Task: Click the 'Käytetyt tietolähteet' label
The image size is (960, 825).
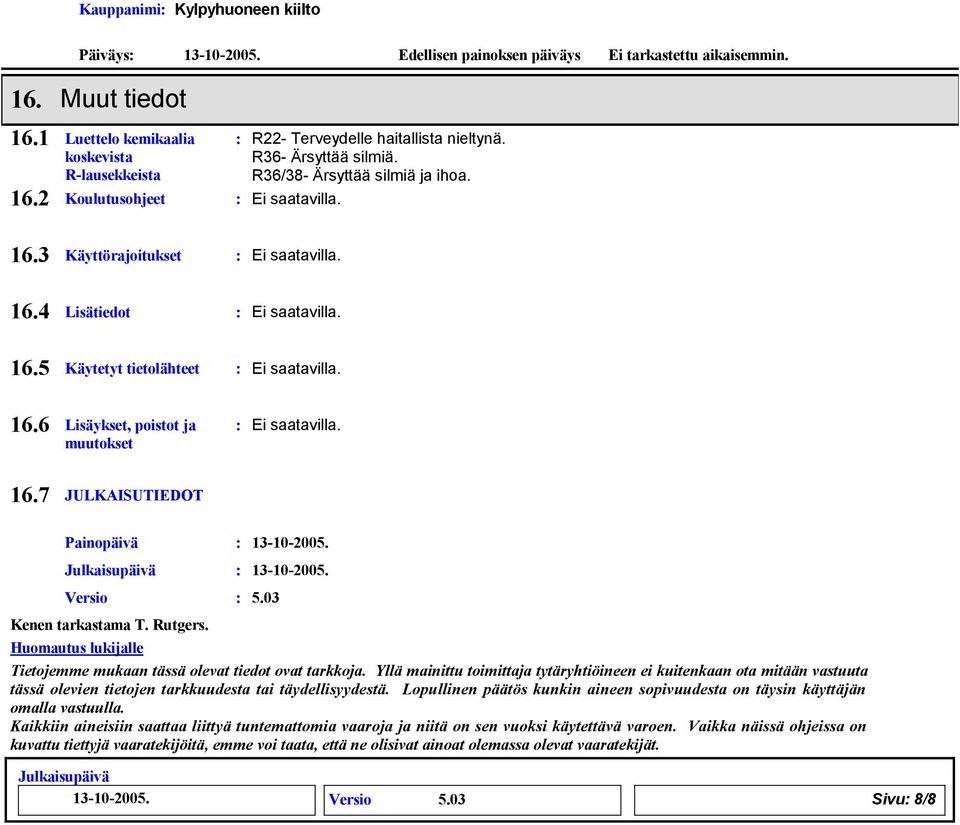Action: [x=132, y=369]
